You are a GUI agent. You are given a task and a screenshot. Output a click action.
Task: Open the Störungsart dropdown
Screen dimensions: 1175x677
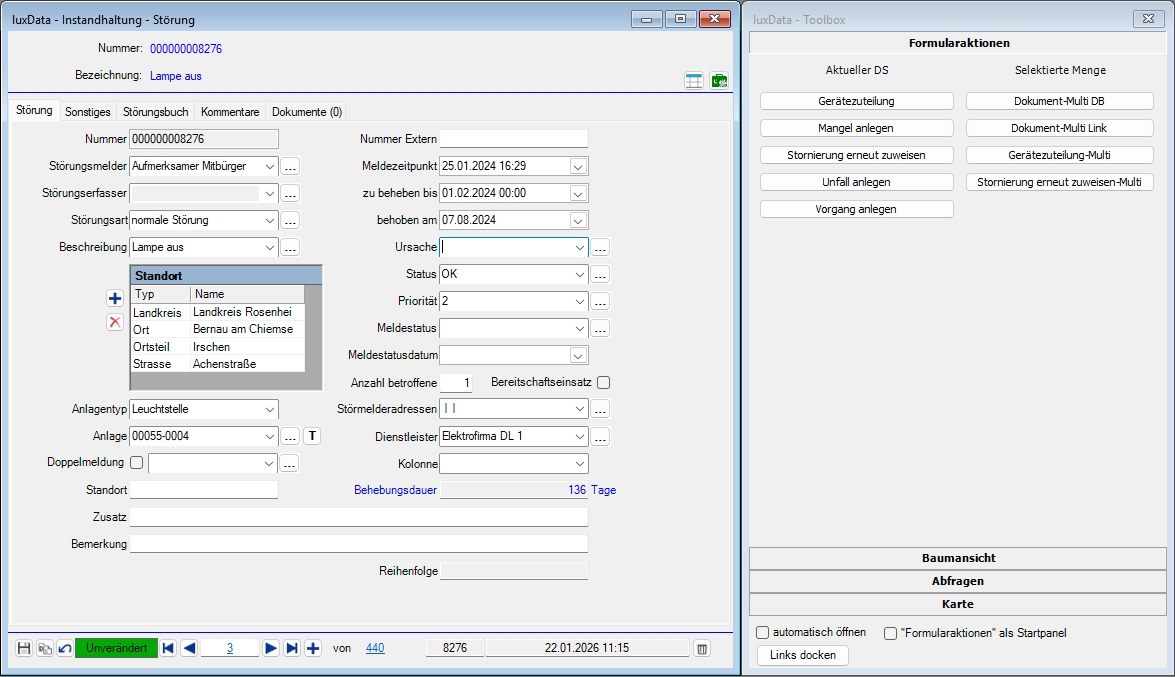click(269, 220)
